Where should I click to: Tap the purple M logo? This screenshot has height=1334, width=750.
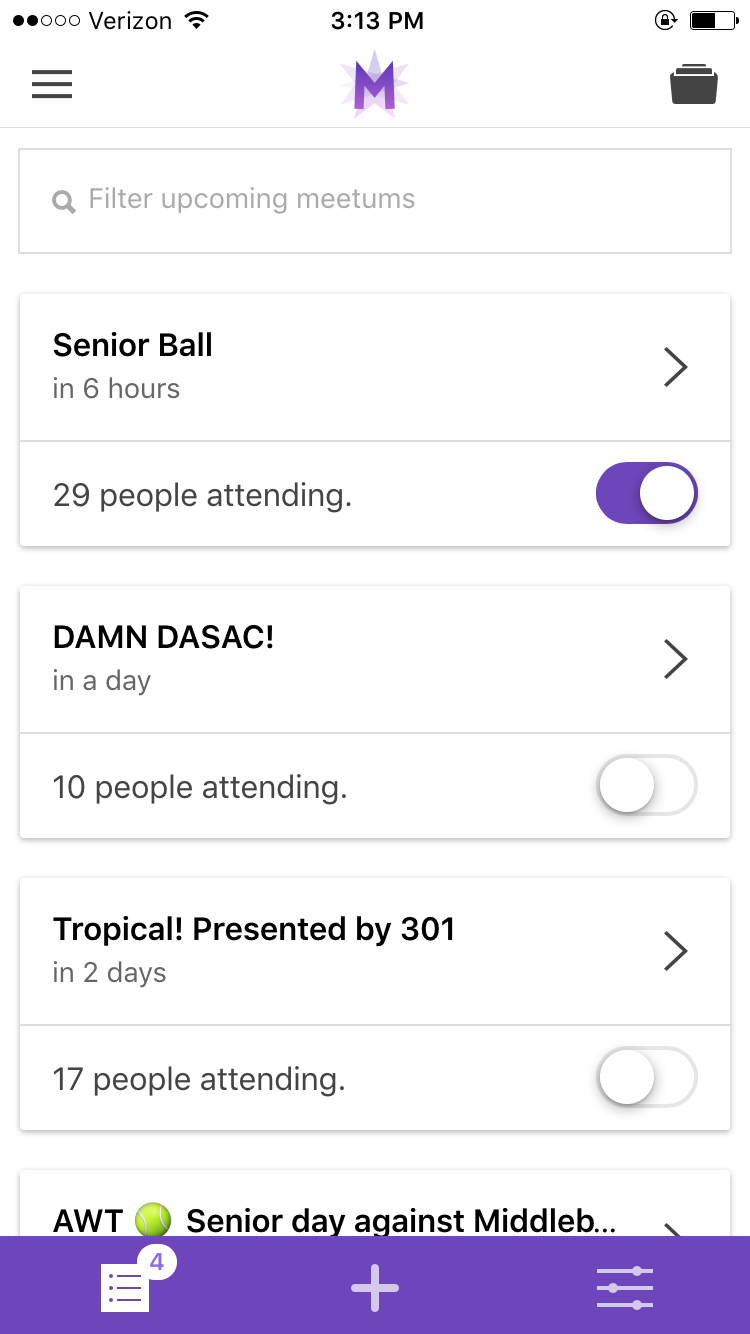point(375,85)
